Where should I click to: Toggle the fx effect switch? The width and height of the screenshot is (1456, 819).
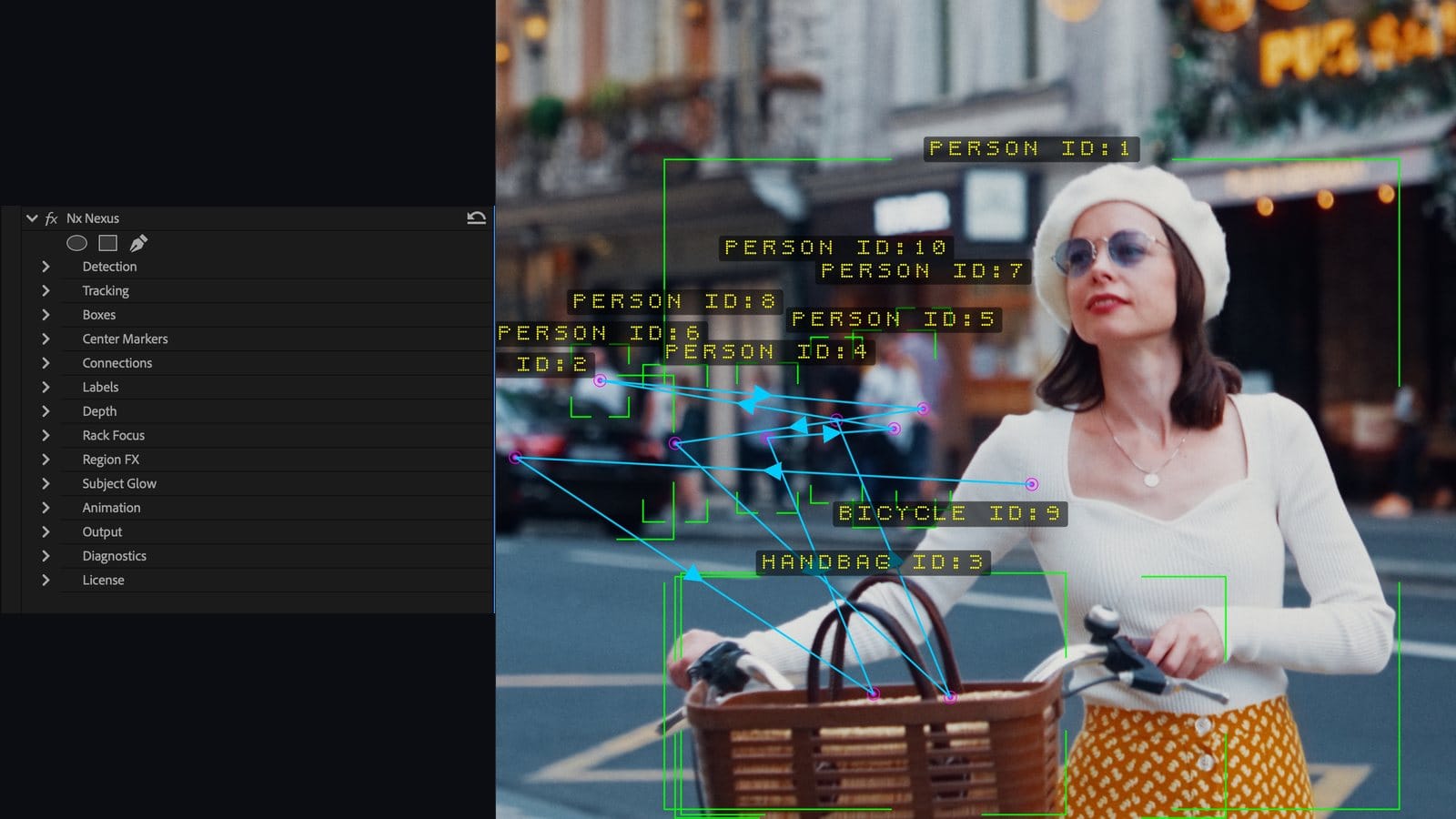pos(52,218)
